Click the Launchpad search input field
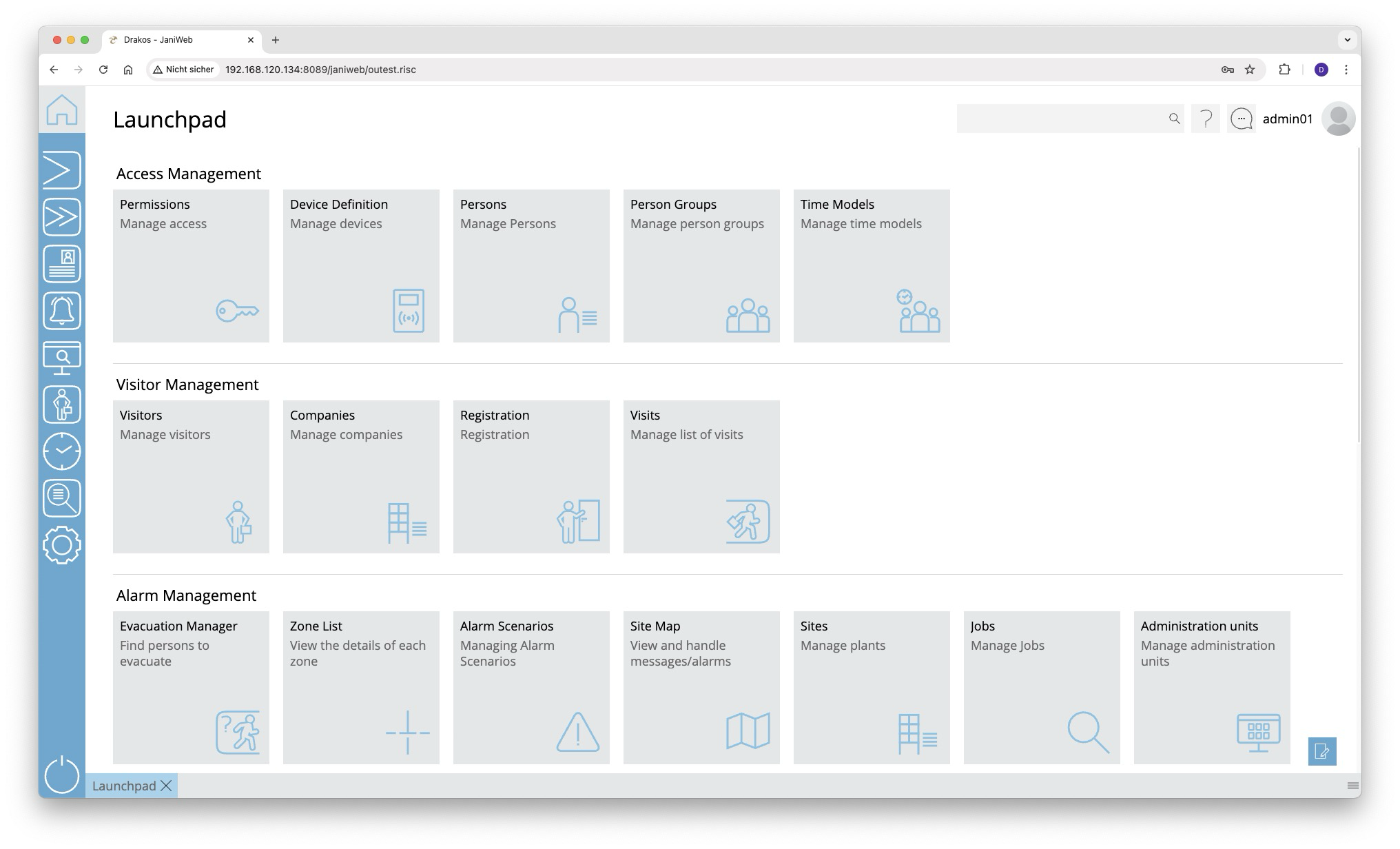This screenshot has height=849, width=1400. click(x=1060, y=119)
